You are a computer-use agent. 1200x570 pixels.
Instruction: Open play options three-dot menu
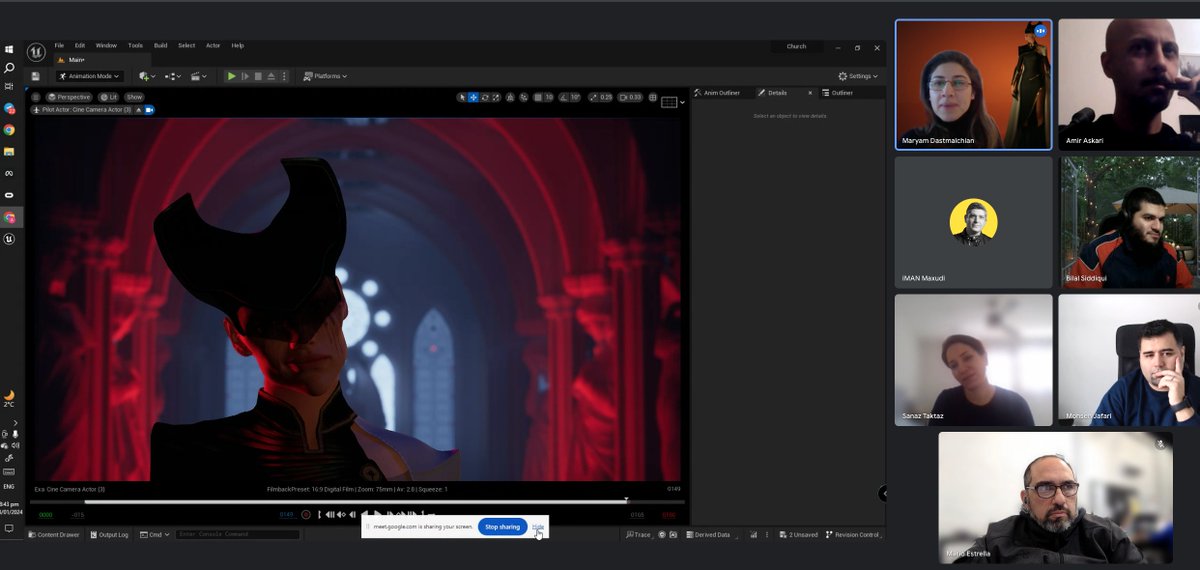coord(285,76)
